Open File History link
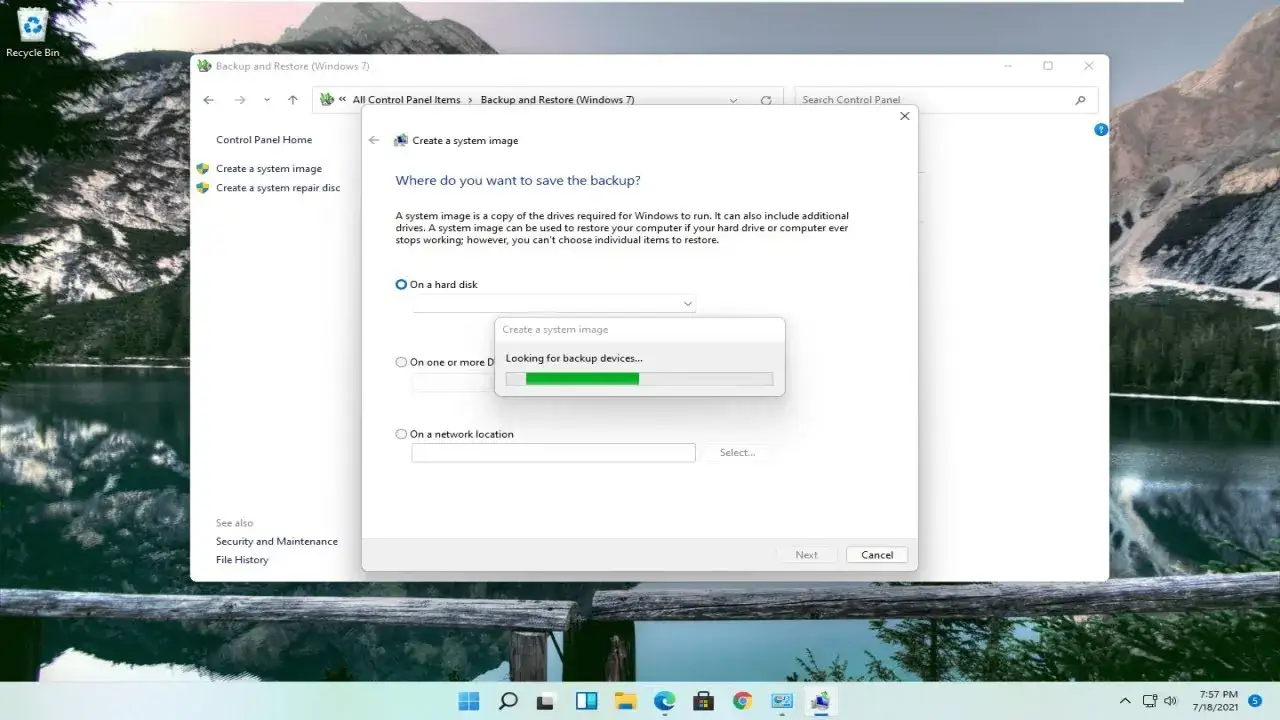1280x720 pixels. 242,560
